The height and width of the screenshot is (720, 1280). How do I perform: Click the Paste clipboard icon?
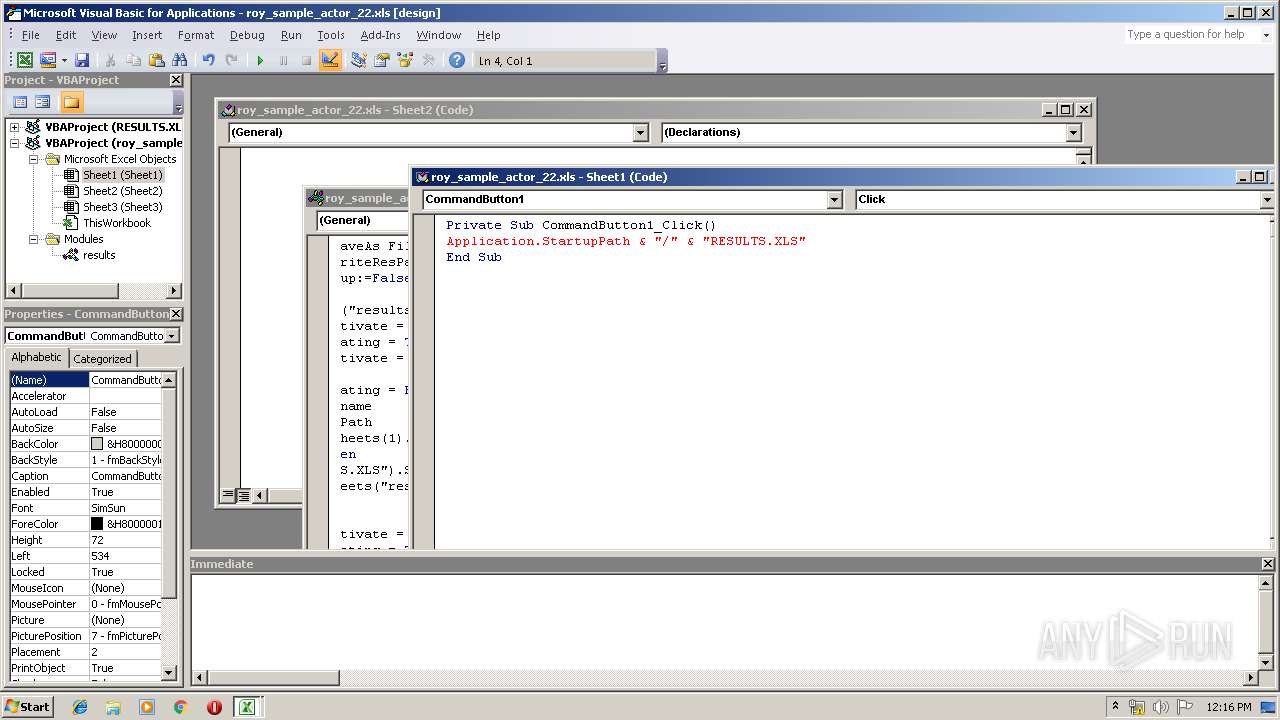[156, 61]
